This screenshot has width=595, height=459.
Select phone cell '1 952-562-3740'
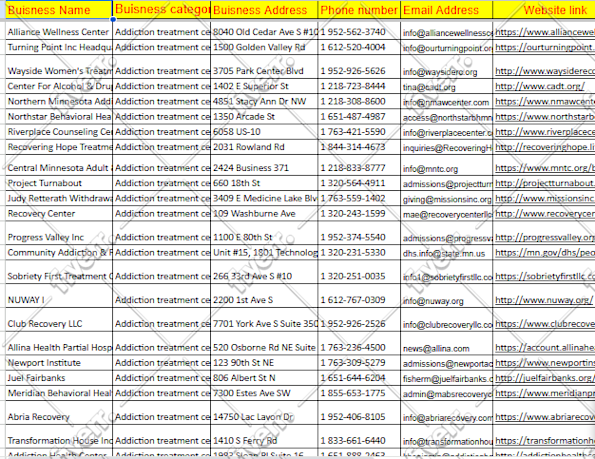coord(359,32)
